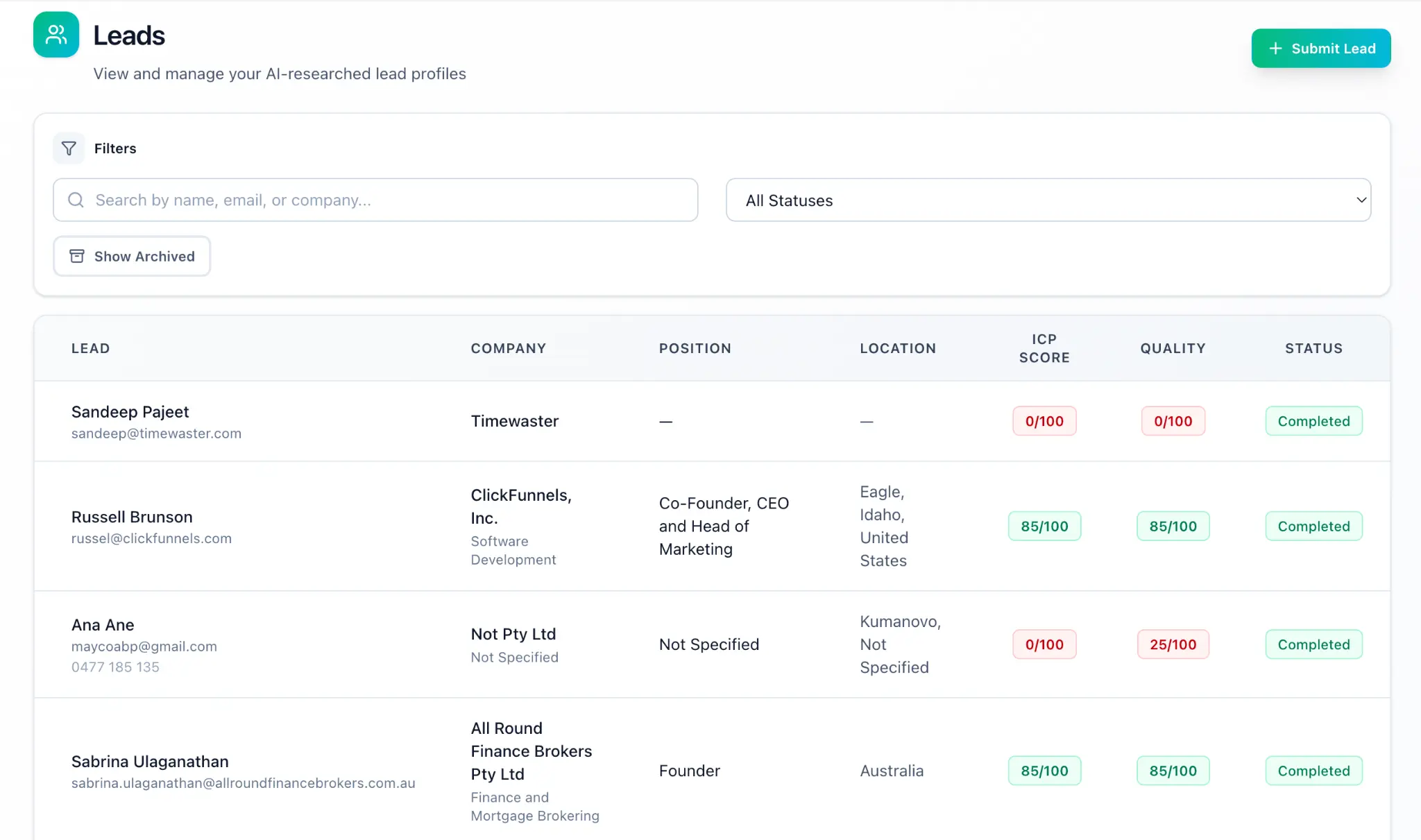Screen dimensions: 1421x840
Task: Click Sabrina's 85/100 ICP score badge
Action: tap(1044, 770)
